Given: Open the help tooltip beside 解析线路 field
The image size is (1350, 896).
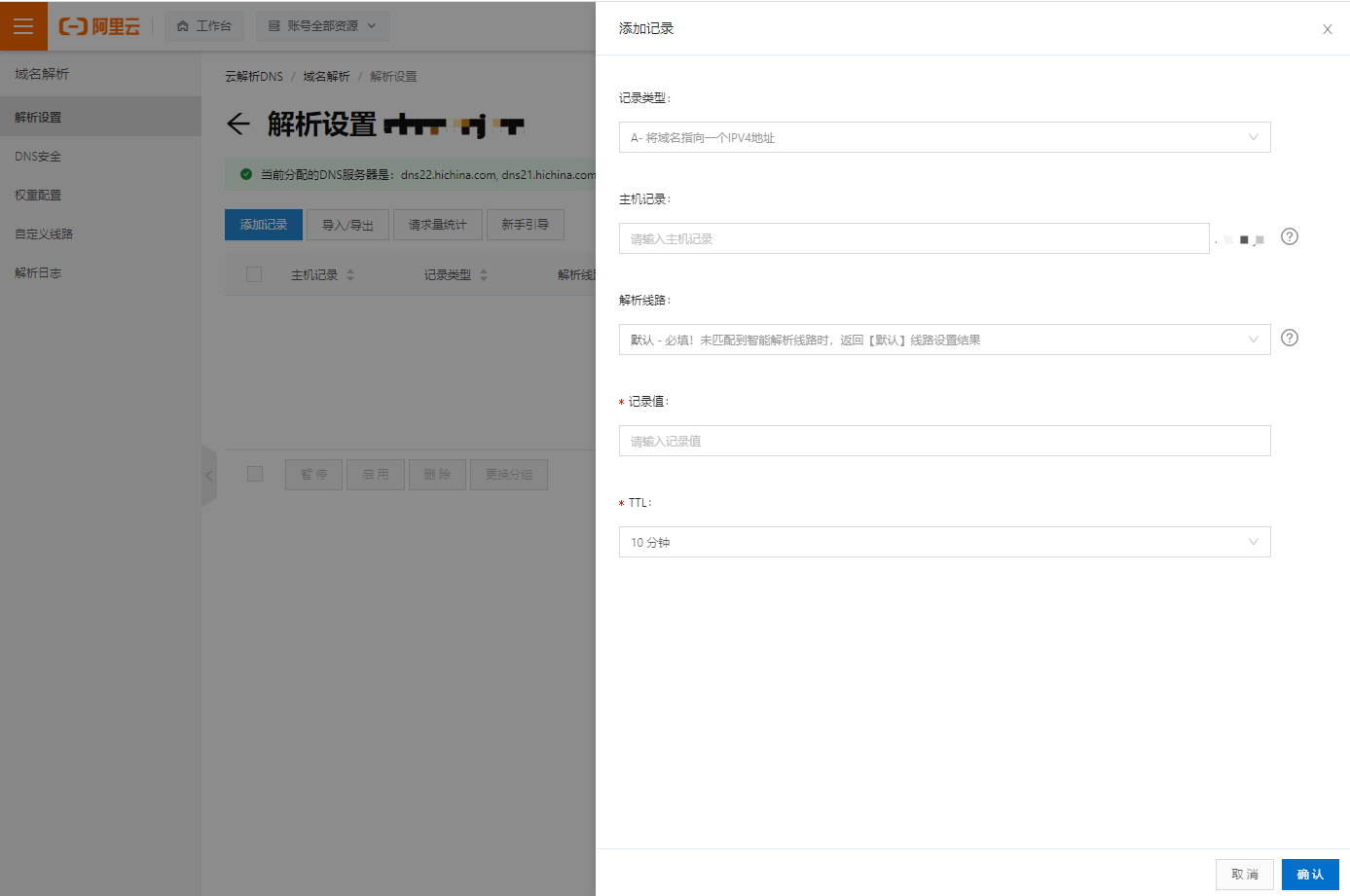Looking at the screenshot, I should click(1289, 338).
